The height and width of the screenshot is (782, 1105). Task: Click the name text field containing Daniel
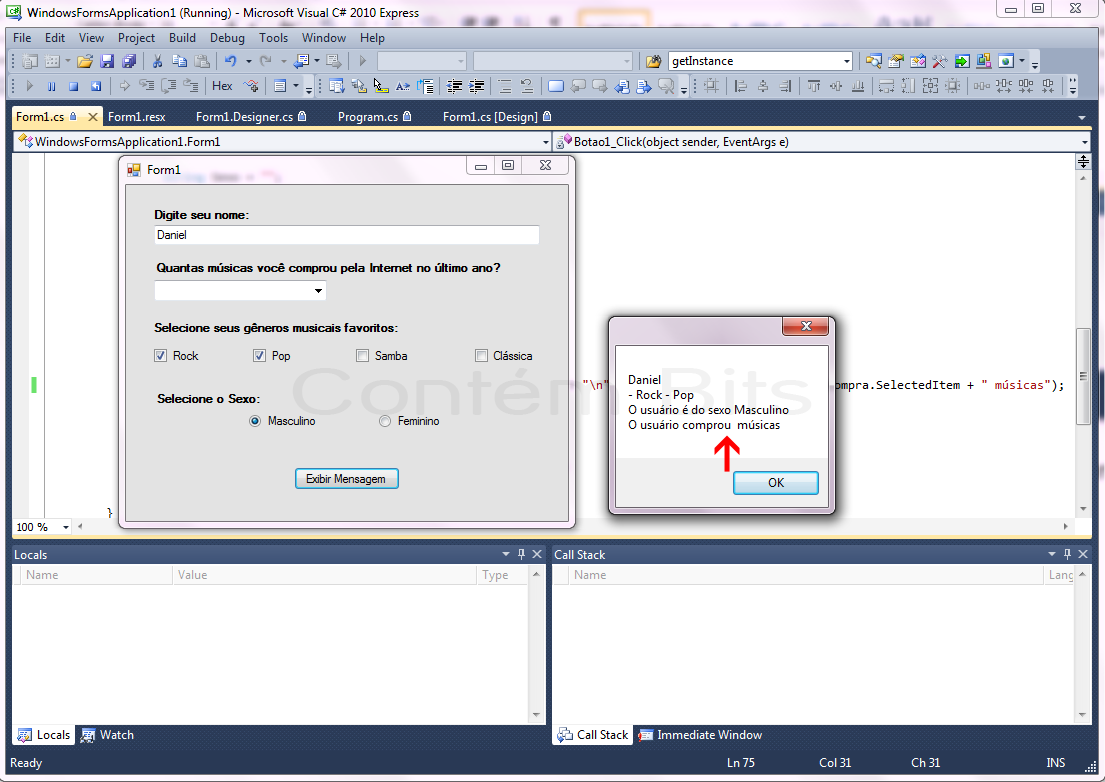tap(347, 235)
